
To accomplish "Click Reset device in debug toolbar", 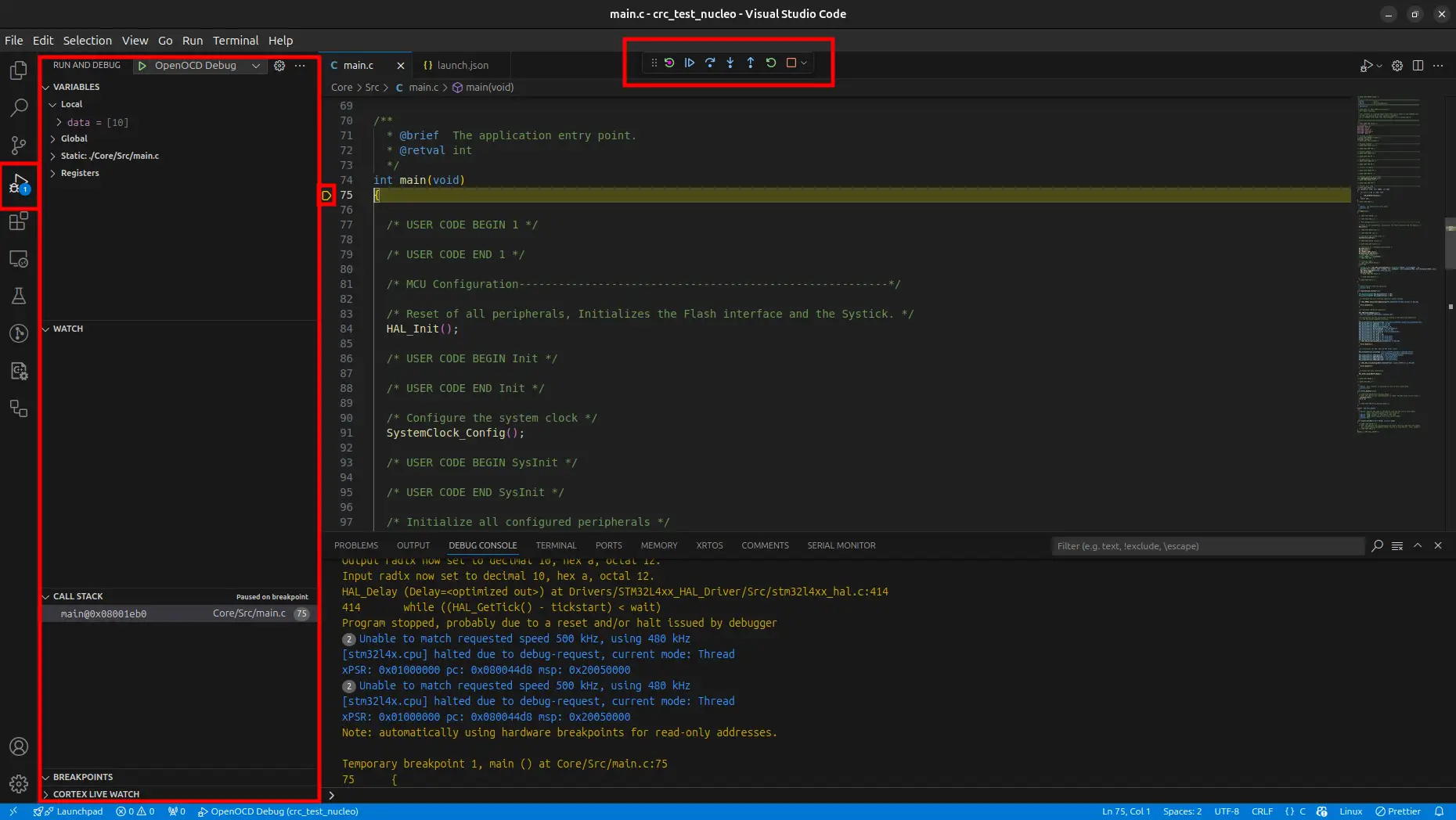I will point(669,63).
